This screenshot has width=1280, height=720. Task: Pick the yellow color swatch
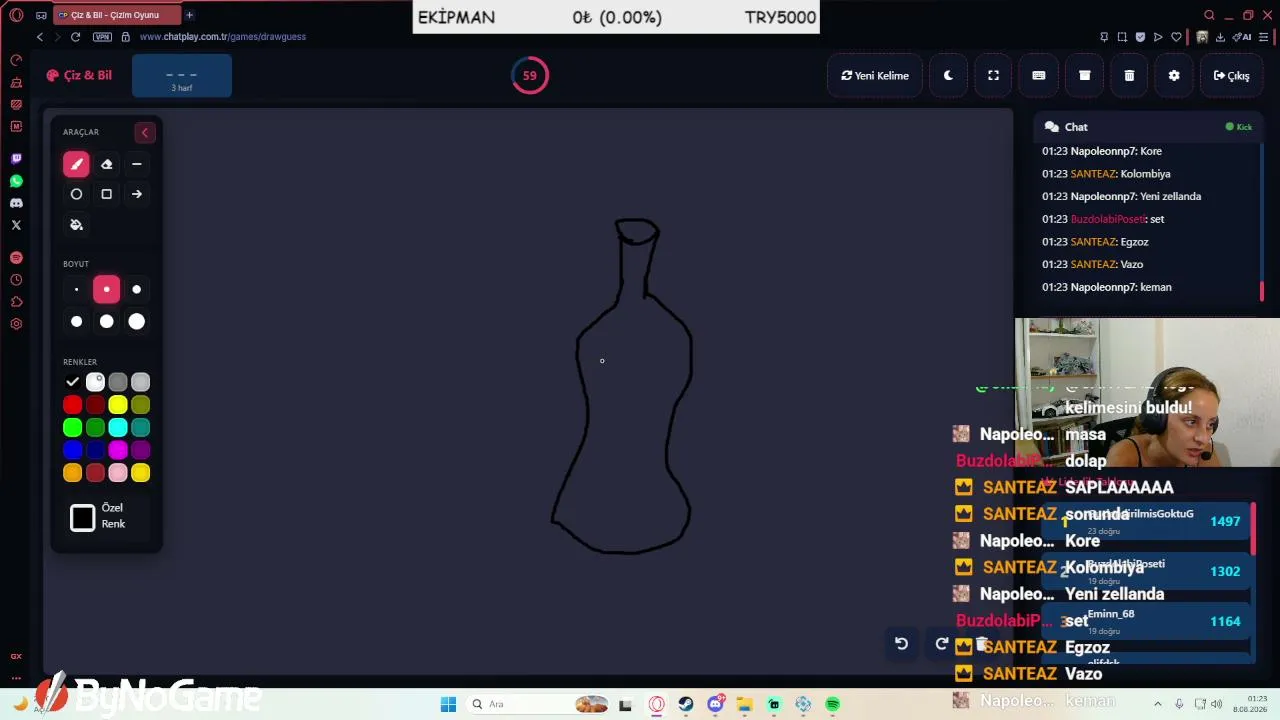click(118, 405)
